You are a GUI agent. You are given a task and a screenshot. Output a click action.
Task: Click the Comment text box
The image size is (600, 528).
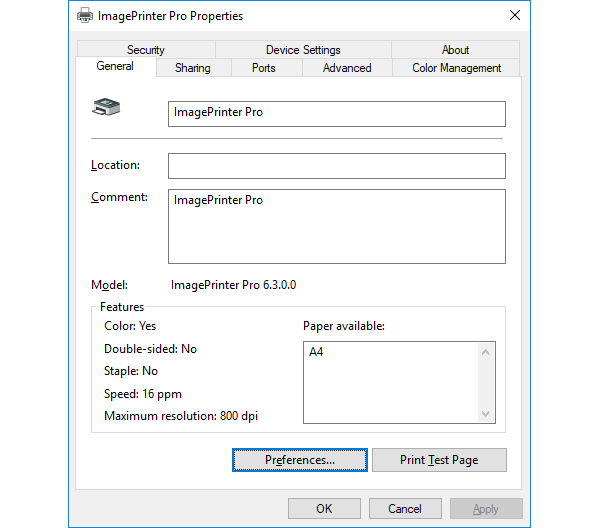337,226
